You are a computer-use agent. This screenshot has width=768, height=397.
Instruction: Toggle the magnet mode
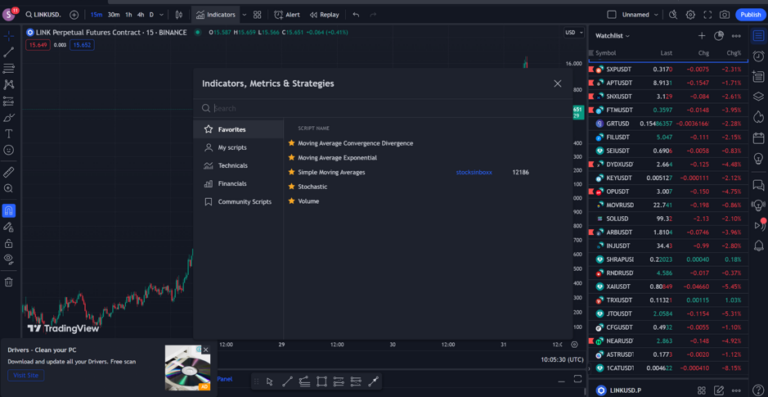coord(9,211)
